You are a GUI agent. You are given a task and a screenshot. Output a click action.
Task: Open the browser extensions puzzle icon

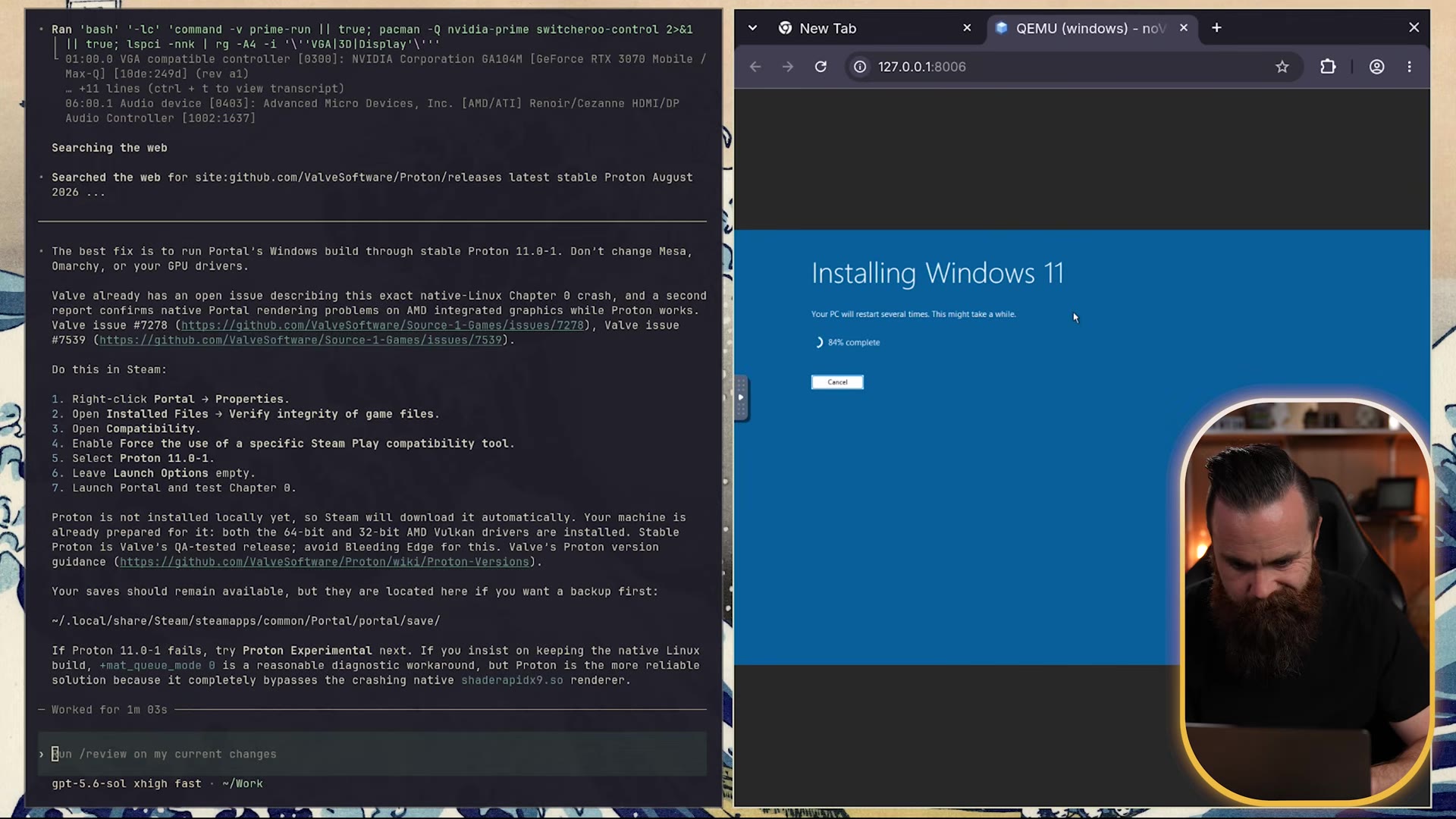point(1328,67)
